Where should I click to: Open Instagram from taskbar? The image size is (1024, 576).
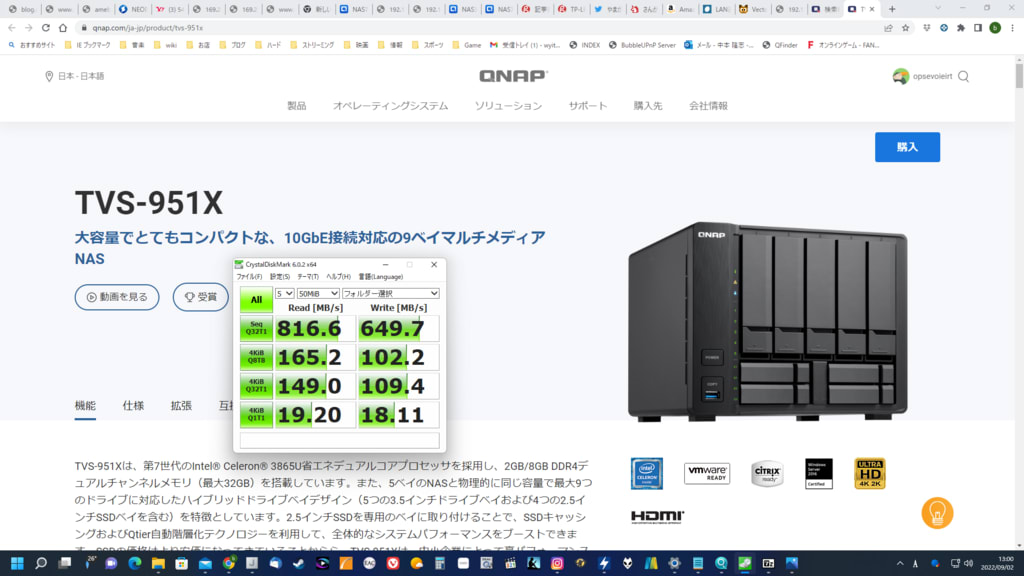click(x=557, y=563)
